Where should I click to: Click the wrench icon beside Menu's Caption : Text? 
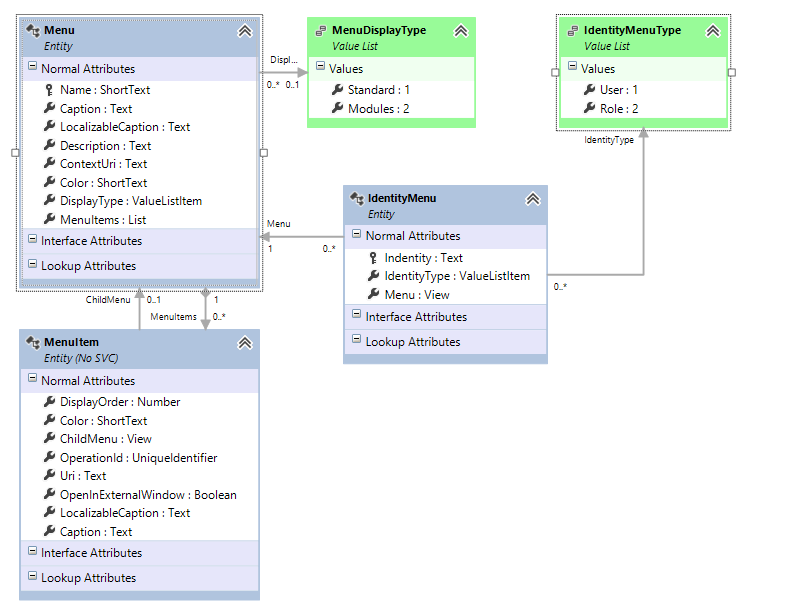(x=50, y=108)
